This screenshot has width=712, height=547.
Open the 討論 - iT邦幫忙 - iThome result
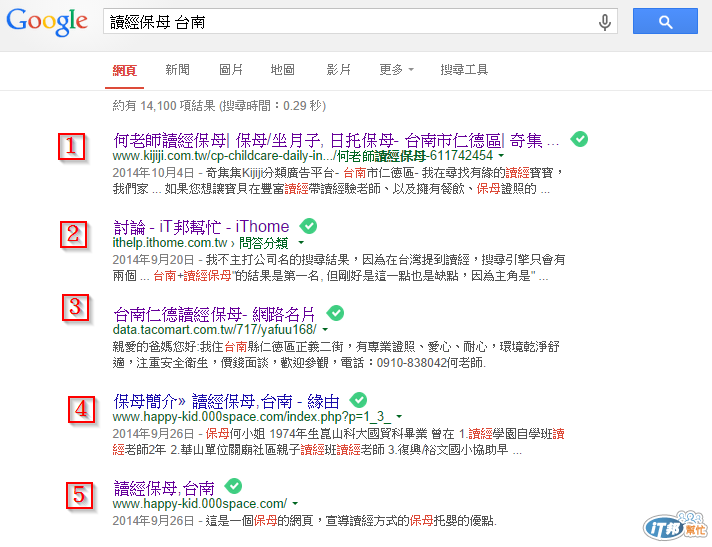pyautogui.click(x=201, y=227)
